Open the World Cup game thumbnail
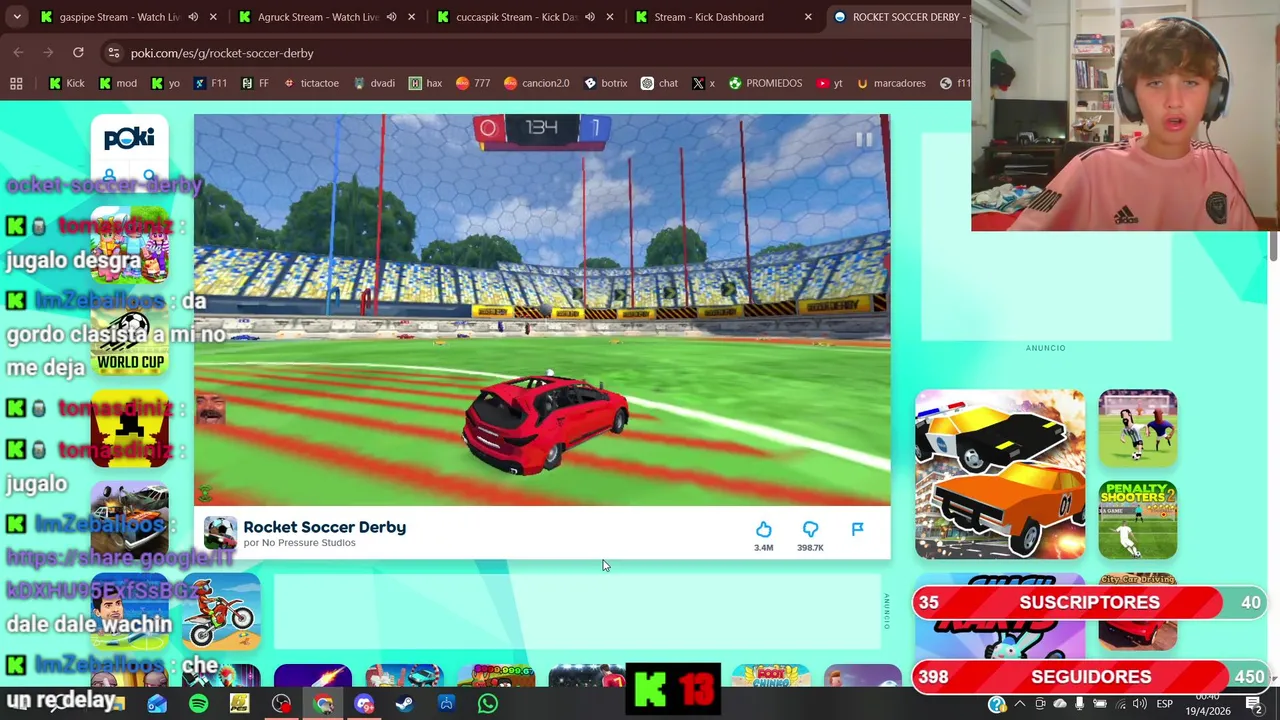 pos(130,336)
